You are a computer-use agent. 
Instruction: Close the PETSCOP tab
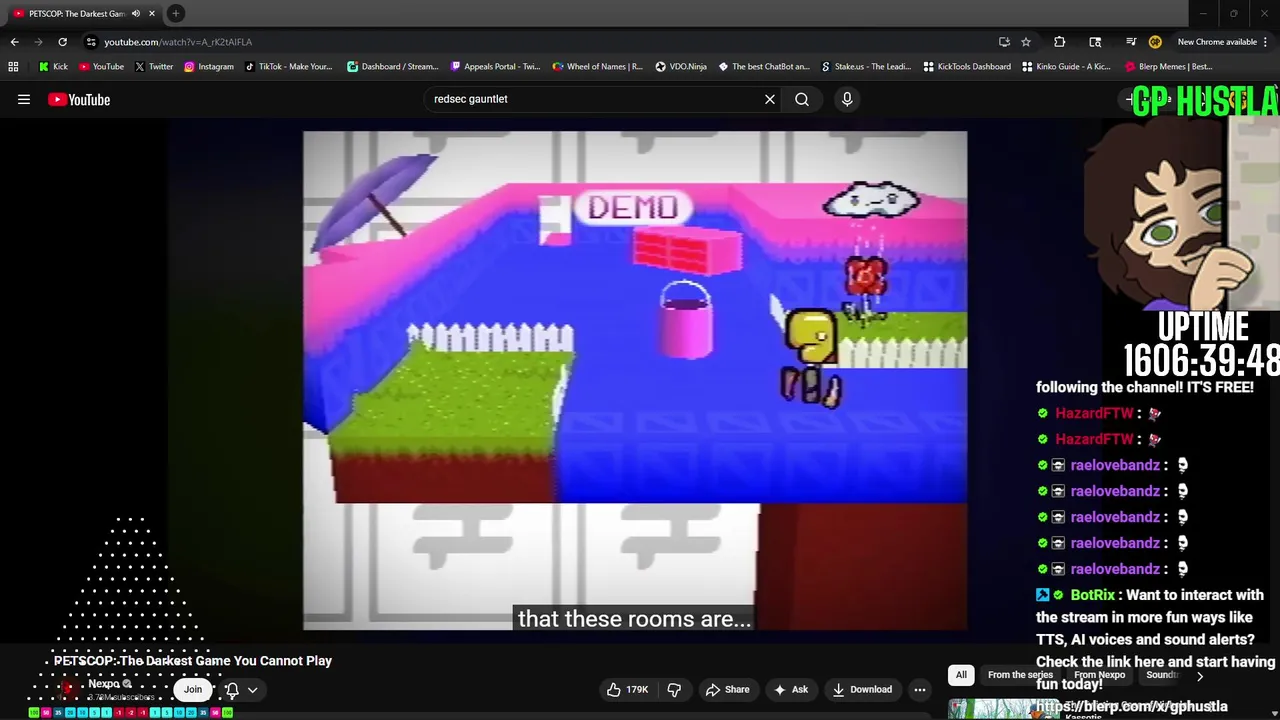[152, 13]
